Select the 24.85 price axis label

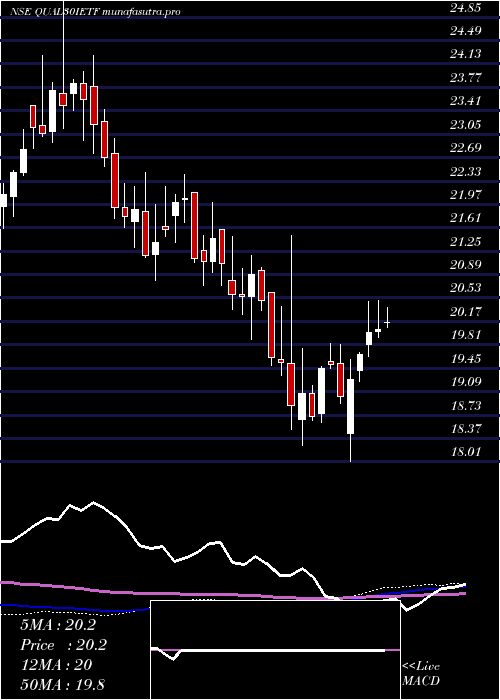(466, 7)
